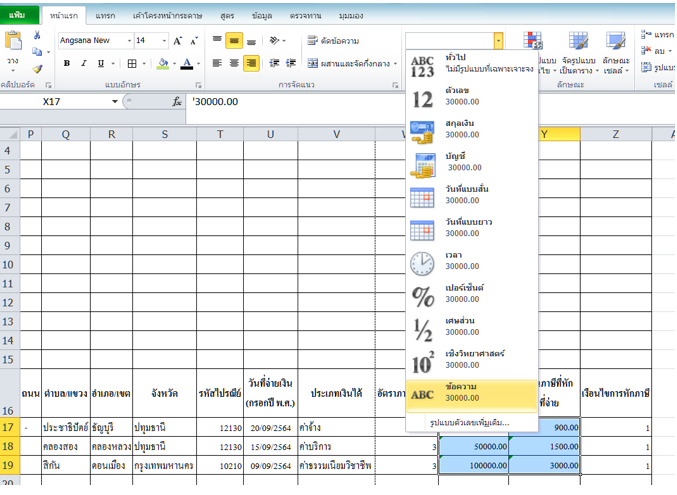Viewport: 677px width, 495px height.
Task: Open the underline style dropdown arrow
Action: click(x=113, y=63)
